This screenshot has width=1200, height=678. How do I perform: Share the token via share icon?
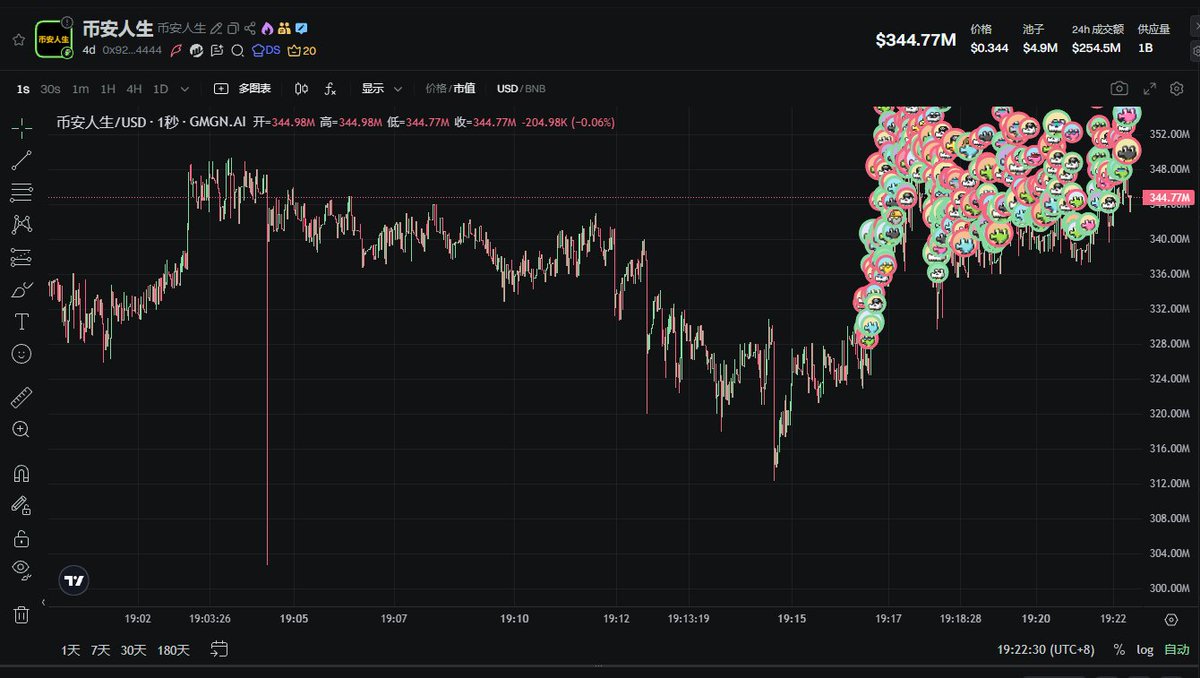coord(250,28)
